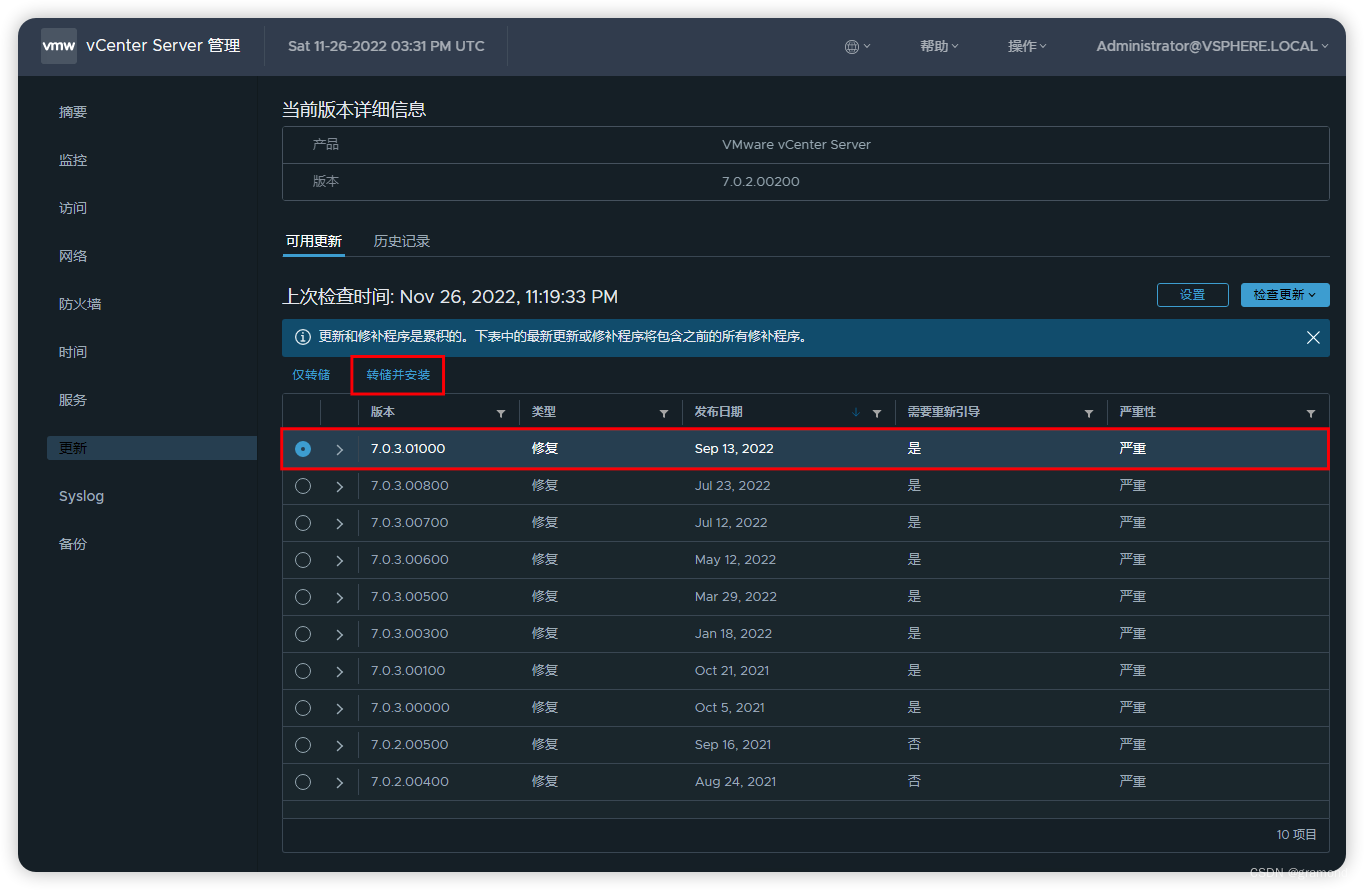Expand details of row 7.0.3.00600

click(x=340, y=561)
